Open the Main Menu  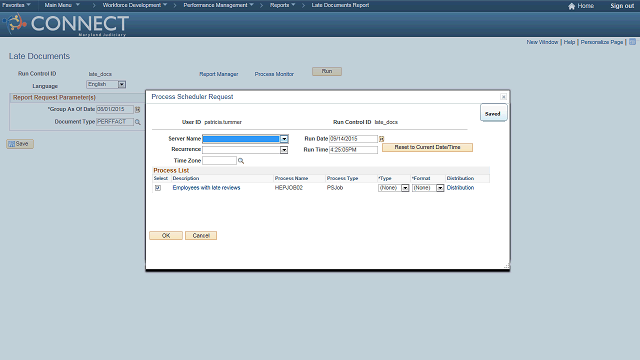[x=62, y=5]
